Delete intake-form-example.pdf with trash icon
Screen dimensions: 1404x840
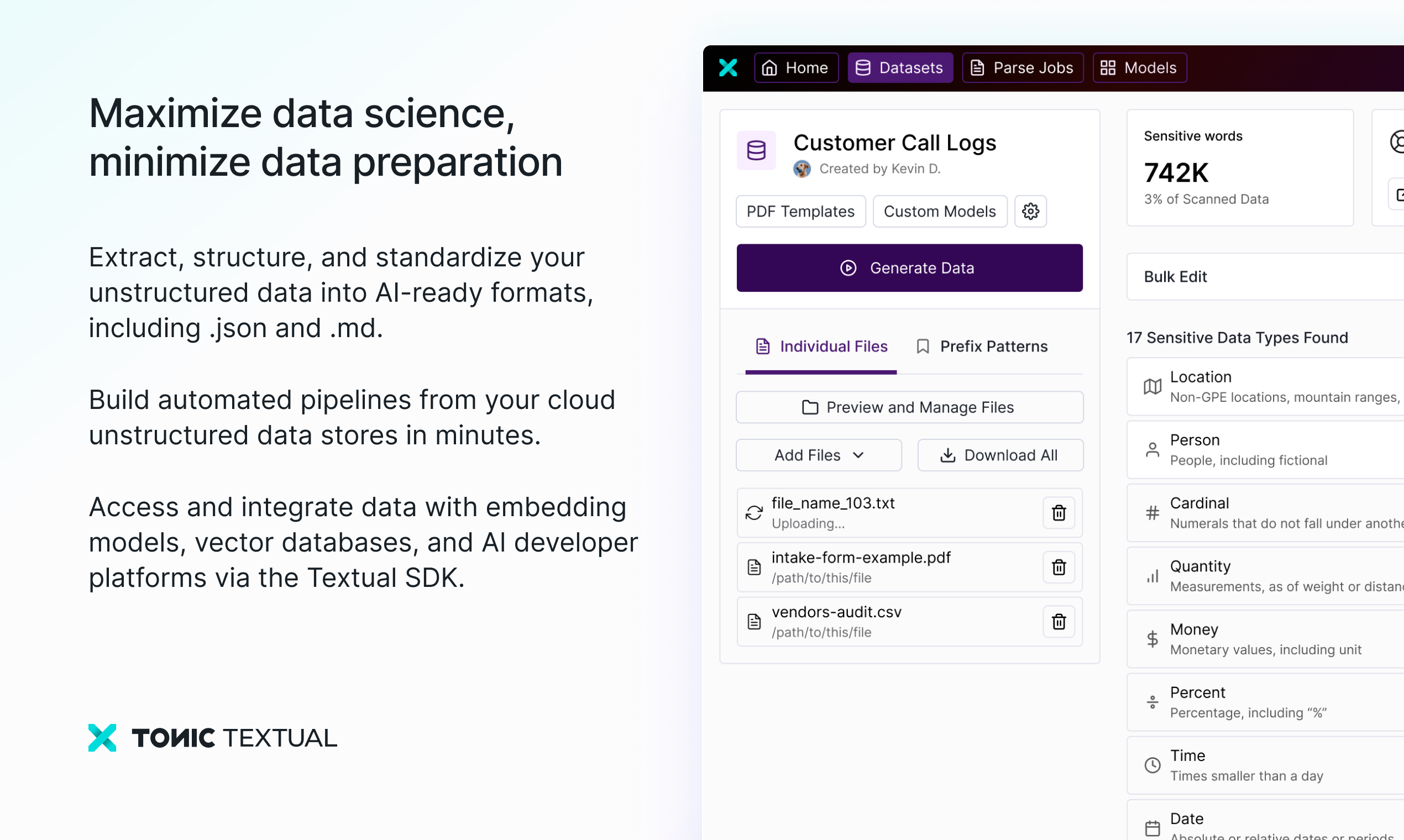[1059, 567]
